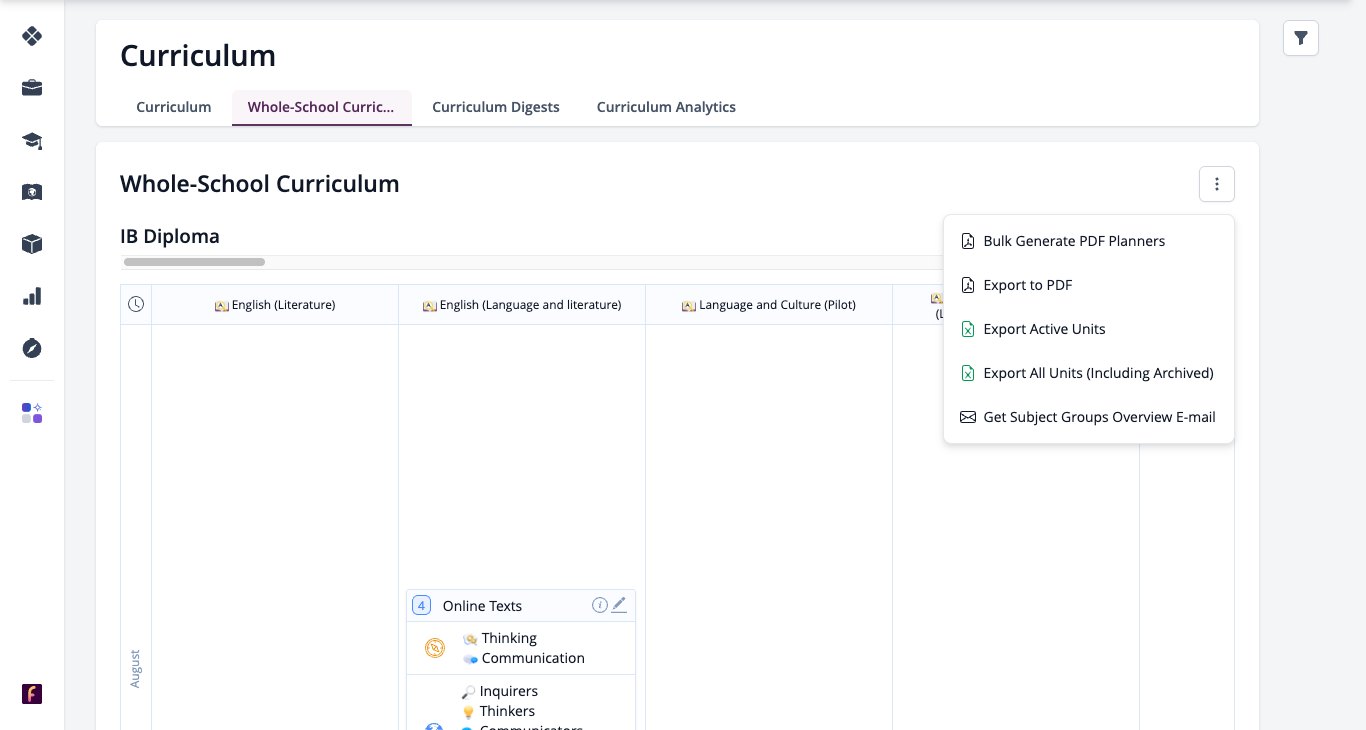
Task: Switch to Curriculum Analytics tab
Action: pyautogui.click(x=666, y=107)
